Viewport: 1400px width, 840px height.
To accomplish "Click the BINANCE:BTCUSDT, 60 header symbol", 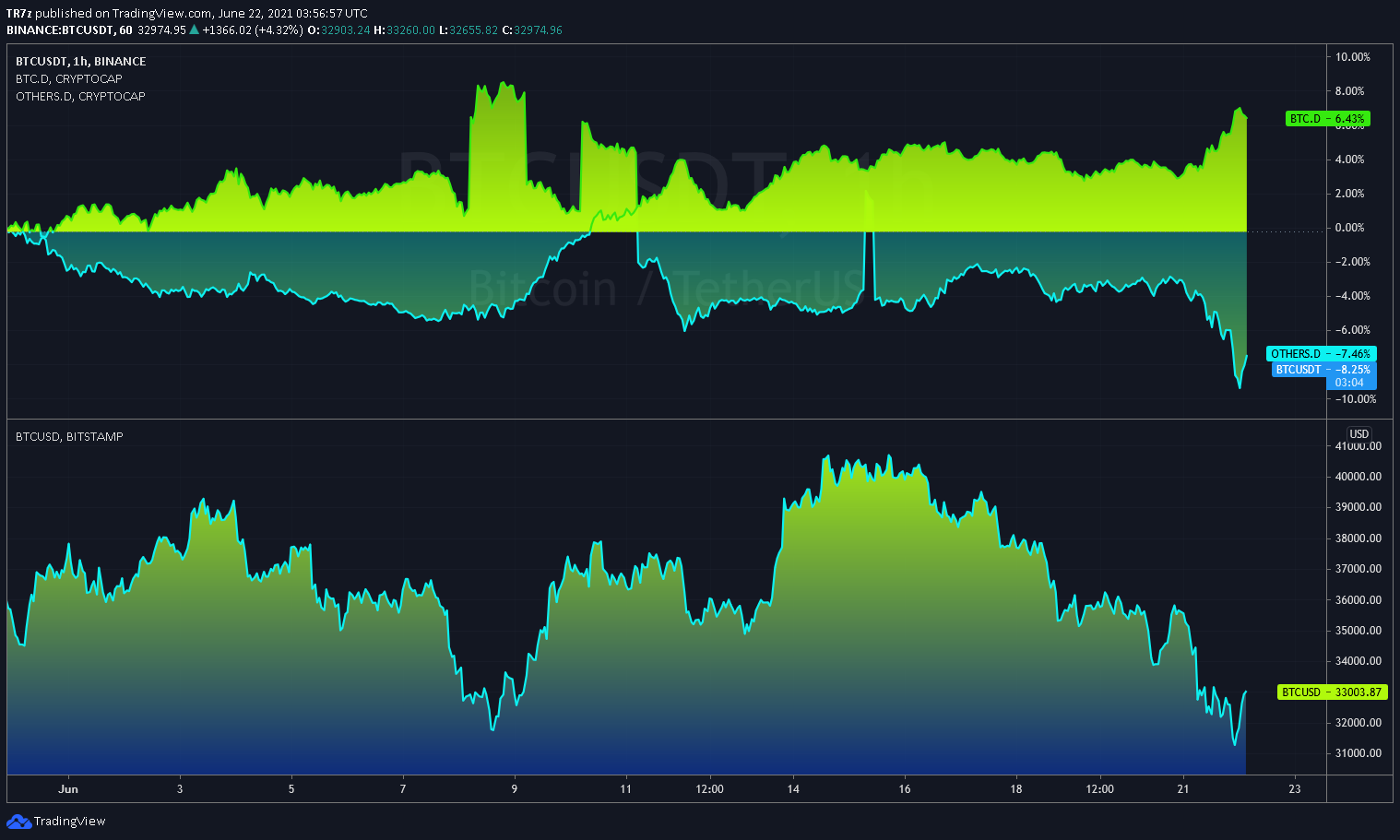I will 69,30.
